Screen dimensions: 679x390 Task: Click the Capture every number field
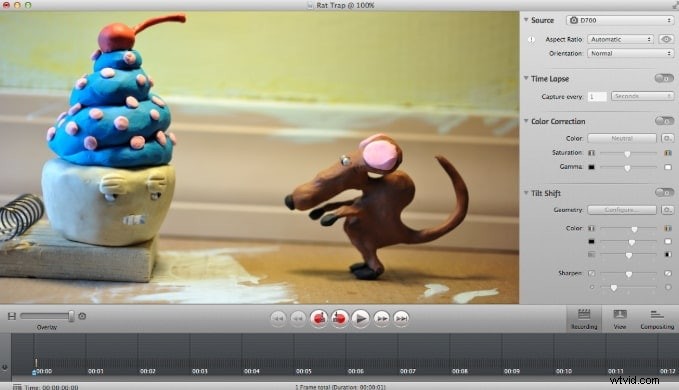[x=597, y=97]
